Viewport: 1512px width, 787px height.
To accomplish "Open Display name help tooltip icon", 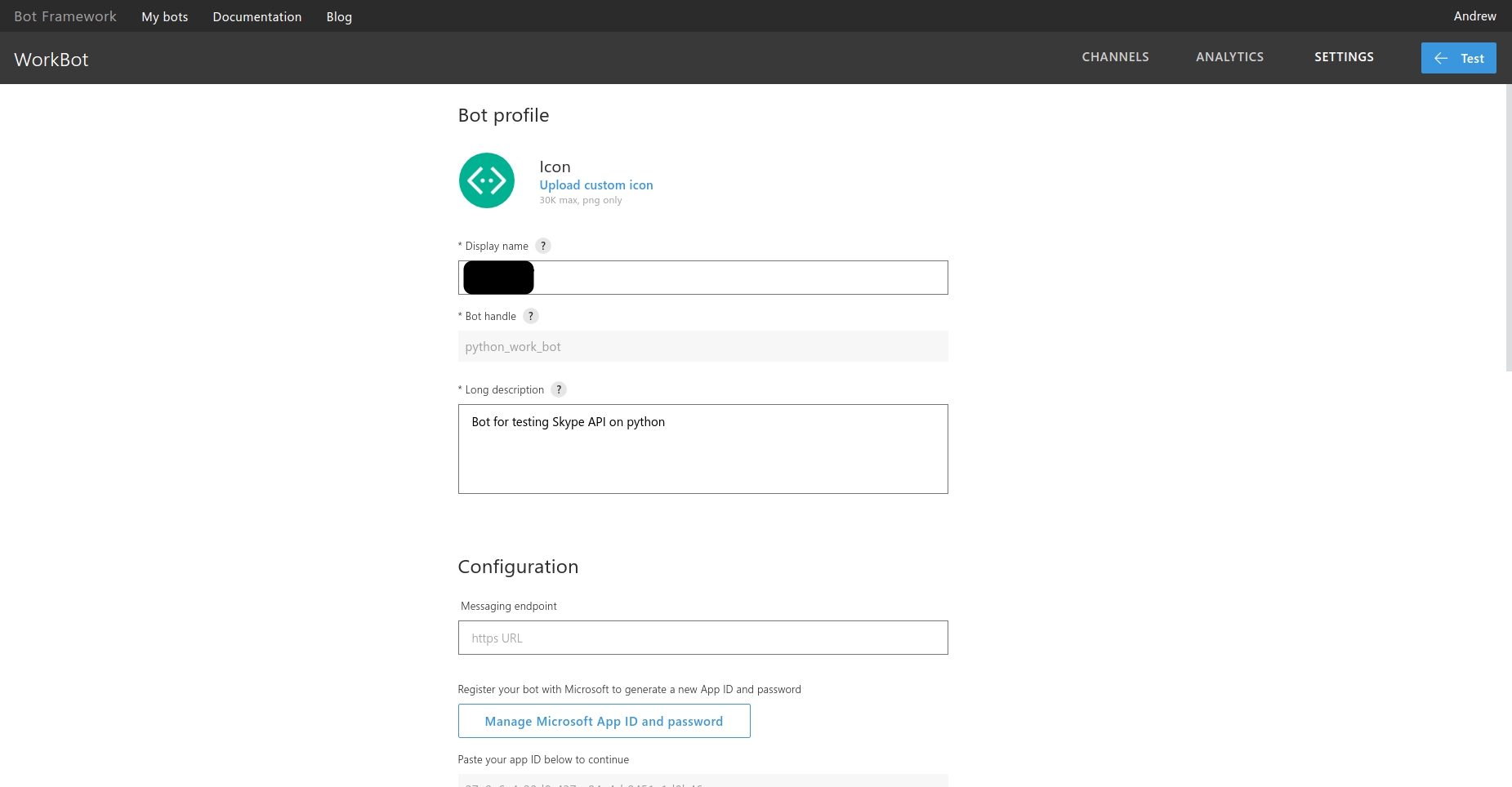I will tap(543, 246).
